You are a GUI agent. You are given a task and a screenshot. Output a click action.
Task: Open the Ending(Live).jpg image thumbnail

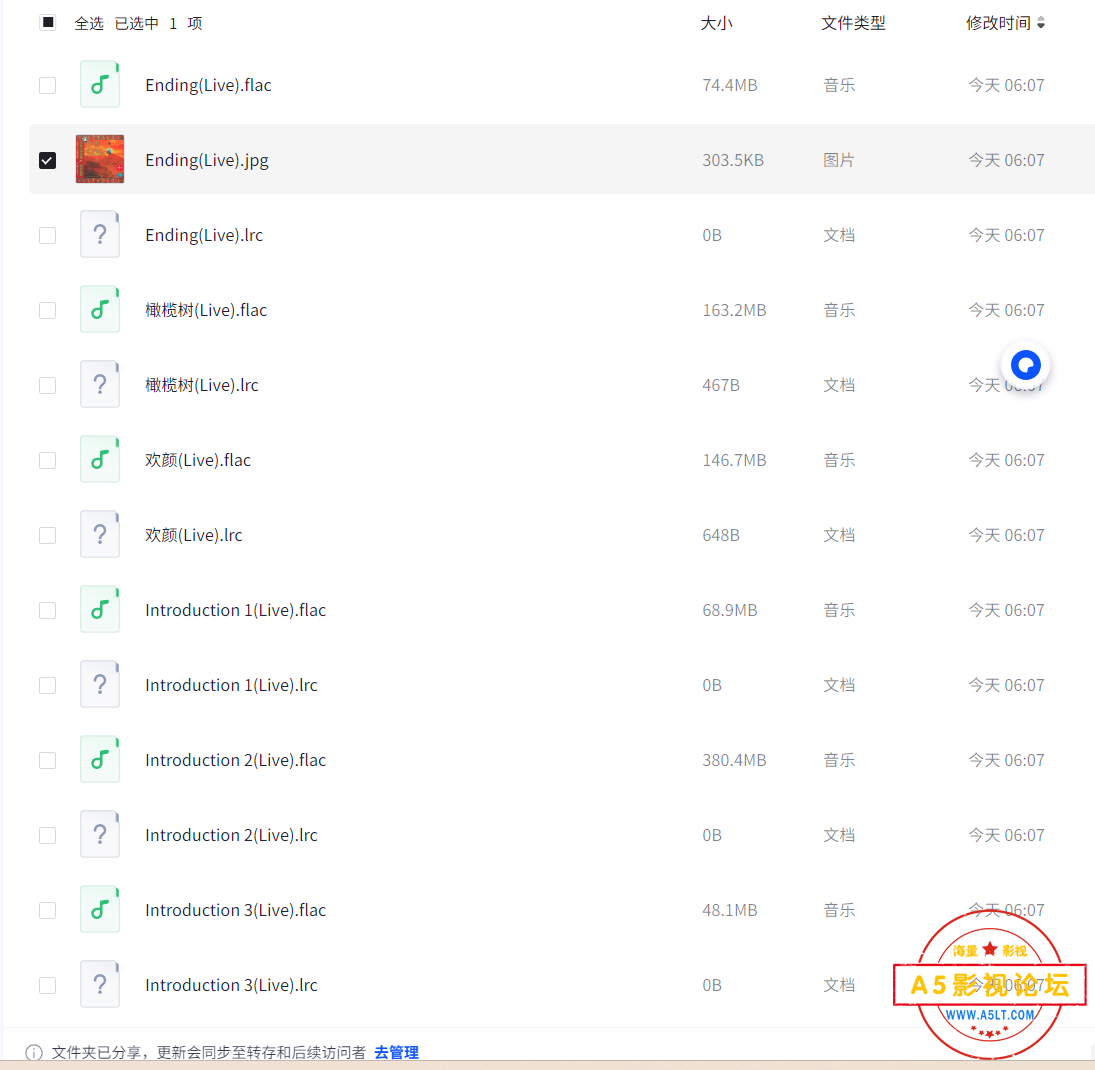coord(100,159)
